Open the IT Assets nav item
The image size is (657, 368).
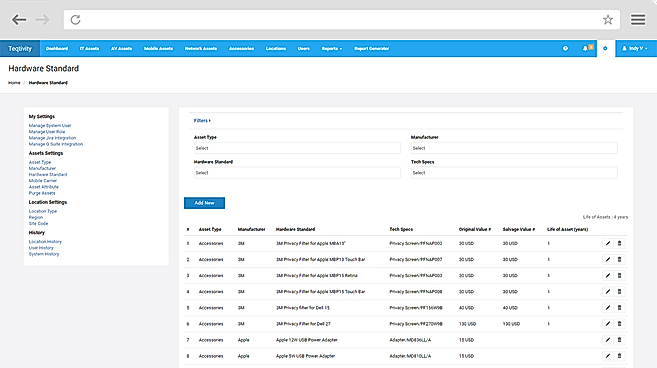(89, 49)
